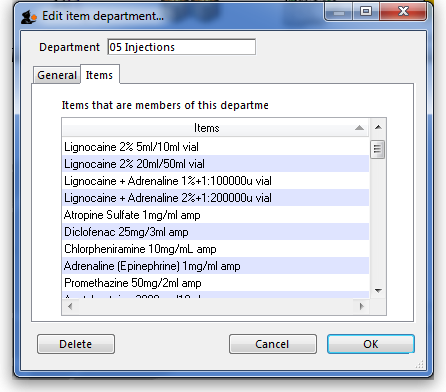
Task: Maximize the Edit item department window
Action: point(366,12)
